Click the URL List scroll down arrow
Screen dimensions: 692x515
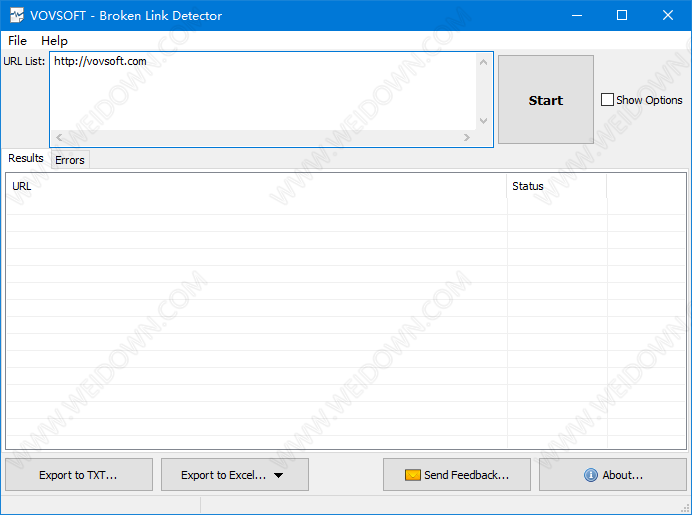pyautogui.click(x=483, y=121)
